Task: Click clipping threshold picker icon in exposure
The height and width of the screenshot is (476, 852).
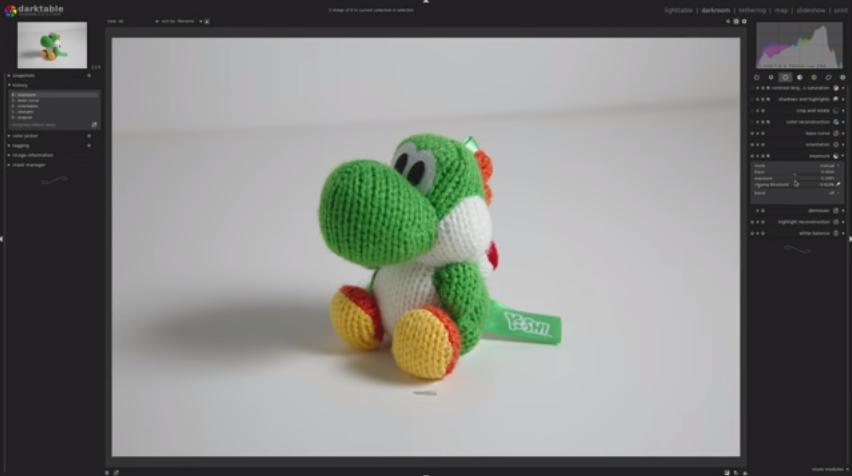Action: click(838, 185)
